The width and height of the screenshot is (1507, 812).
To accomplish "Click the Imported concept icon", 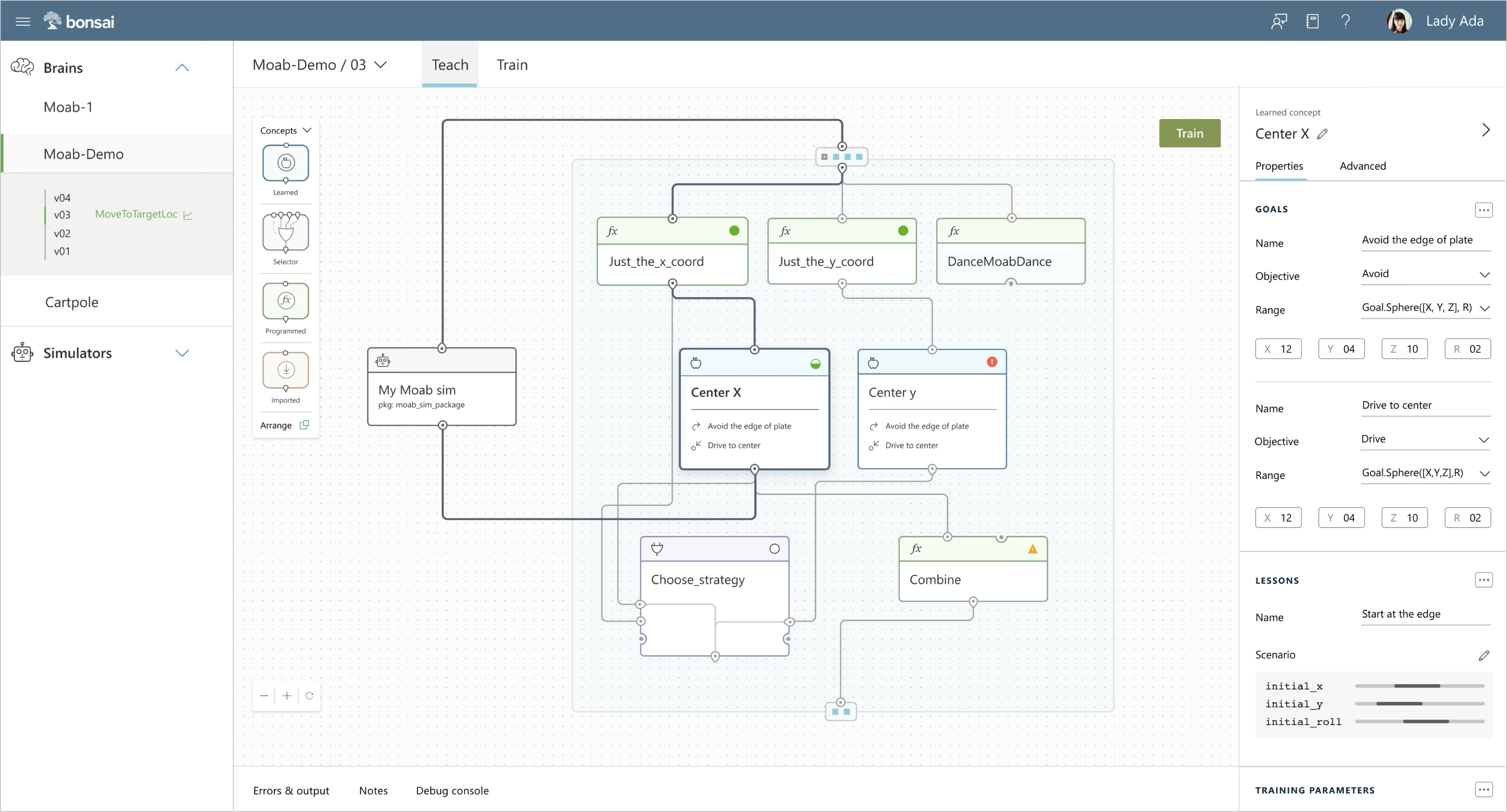I will [285, 370].
